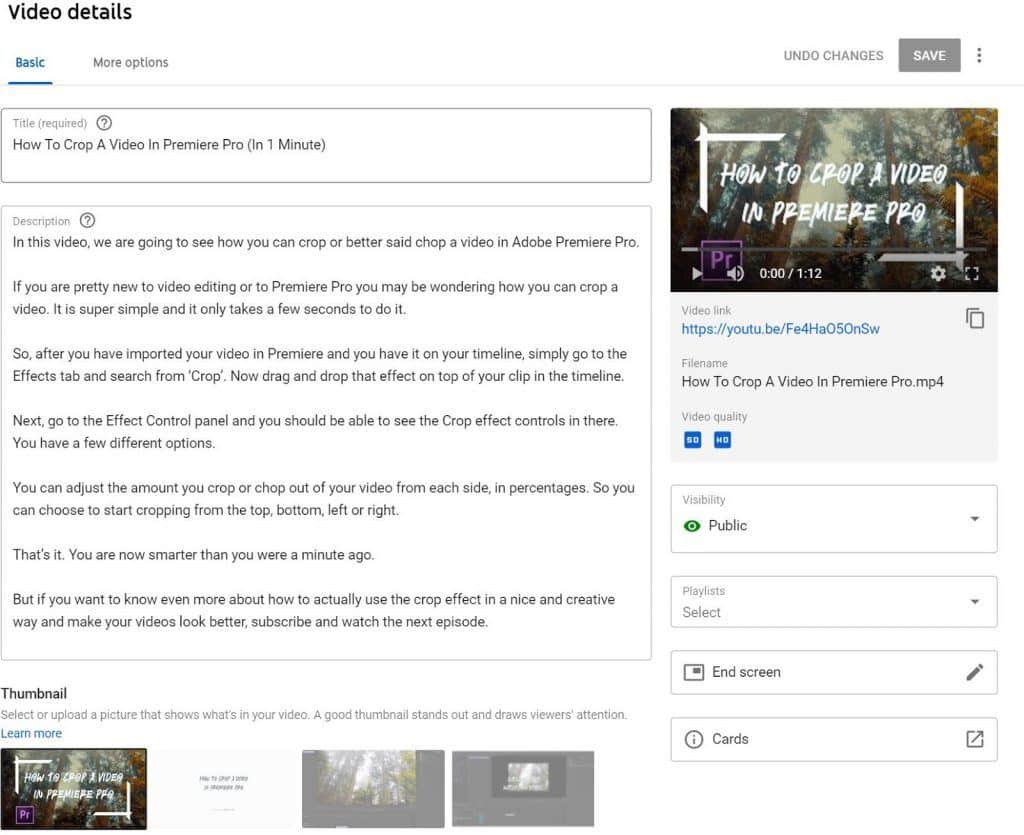Click Undo Changes

point(833,55)
